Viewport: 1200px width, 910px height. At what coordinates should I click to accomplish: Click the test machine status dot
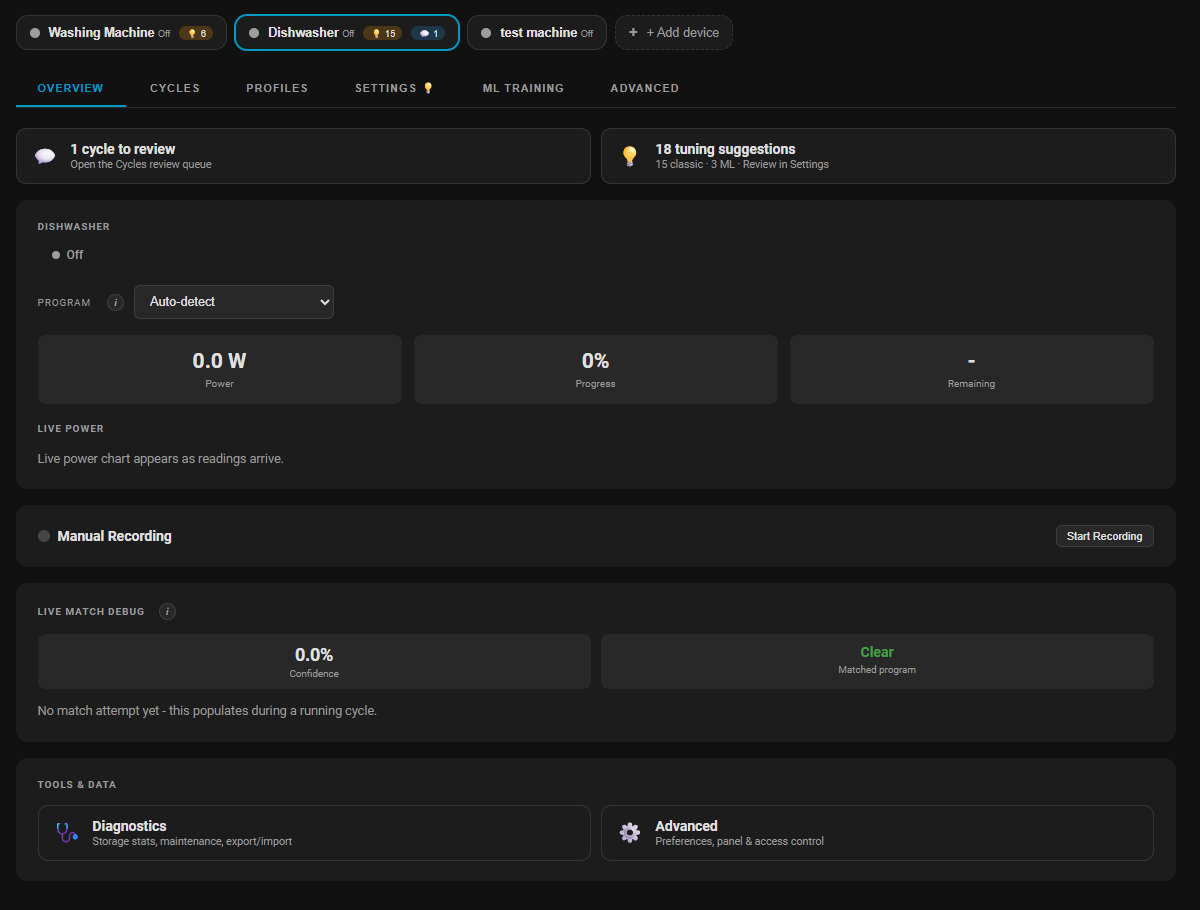pos(486,33)
